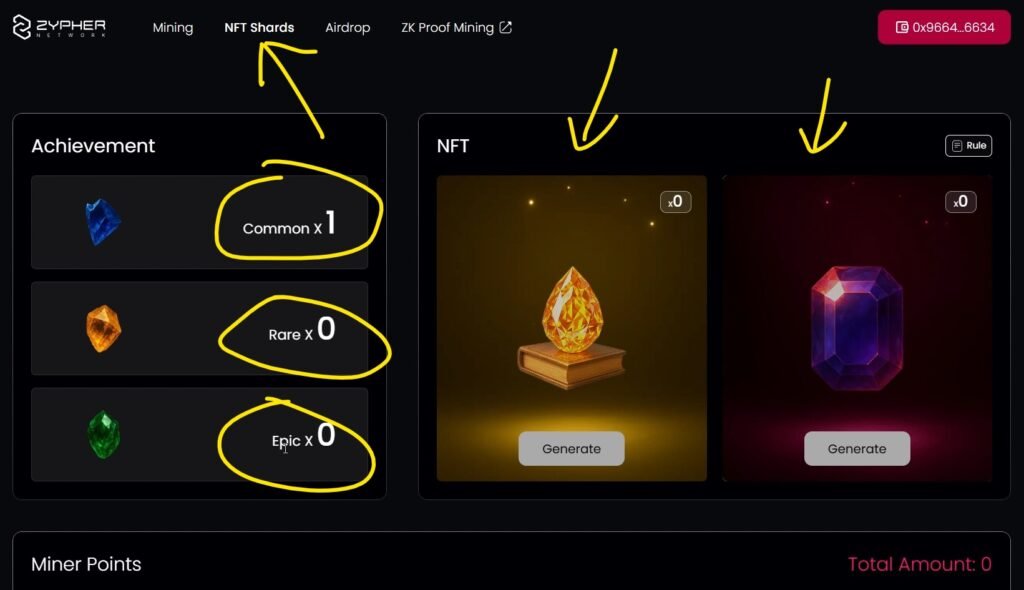This screenshot has width=1024, height=590.
Task: Click the x0 count badge on golden NFT
Action: [x=675, y=201]
